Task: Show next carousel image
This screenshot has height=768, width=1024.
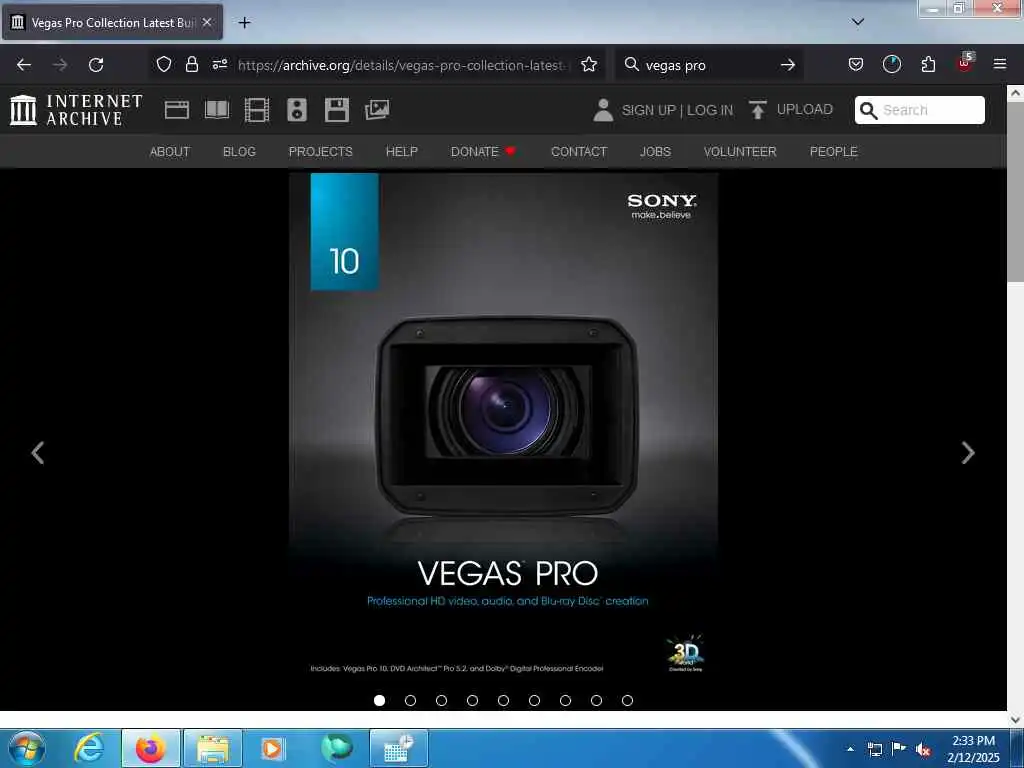Action: (968, 453)
